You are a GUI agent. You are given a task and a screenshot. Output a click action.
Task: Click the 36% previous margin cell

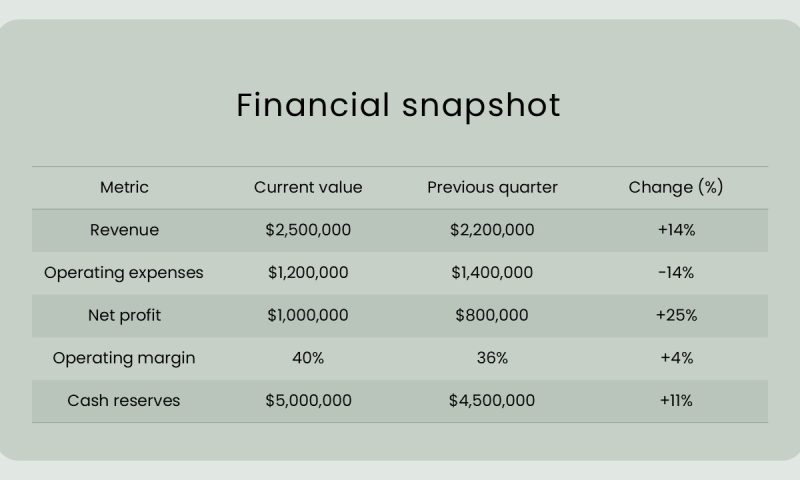click(492, 358)
